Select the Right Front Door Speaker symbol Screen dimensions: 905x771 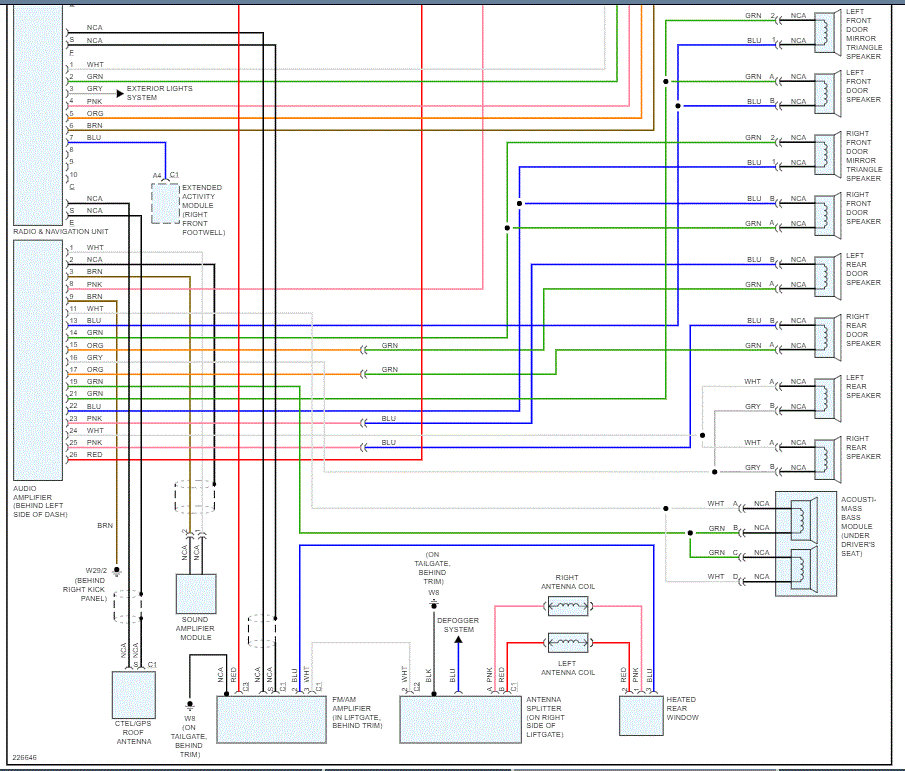click(827, 216)
